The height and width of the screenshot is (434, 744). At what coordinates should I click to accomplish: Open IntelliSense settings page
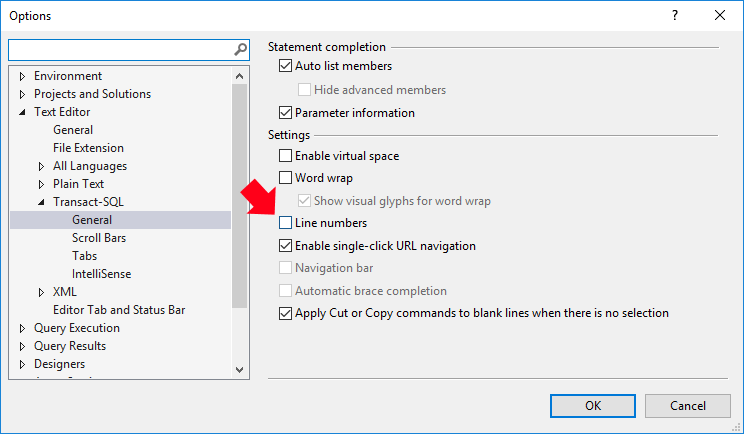[102, 274]
